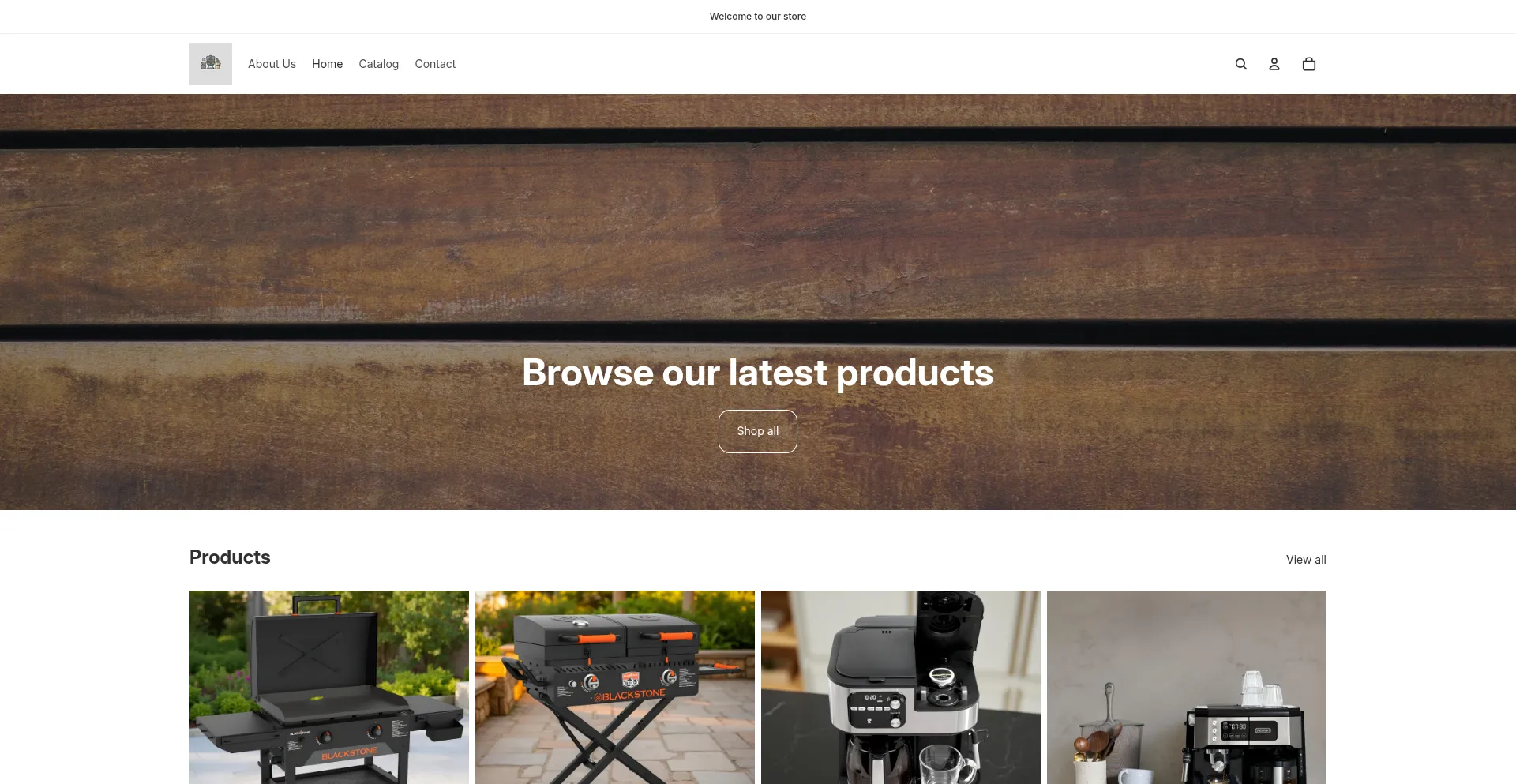
Task: Click the orange Blackstone logo on folding grill
Action: (629, 696)
